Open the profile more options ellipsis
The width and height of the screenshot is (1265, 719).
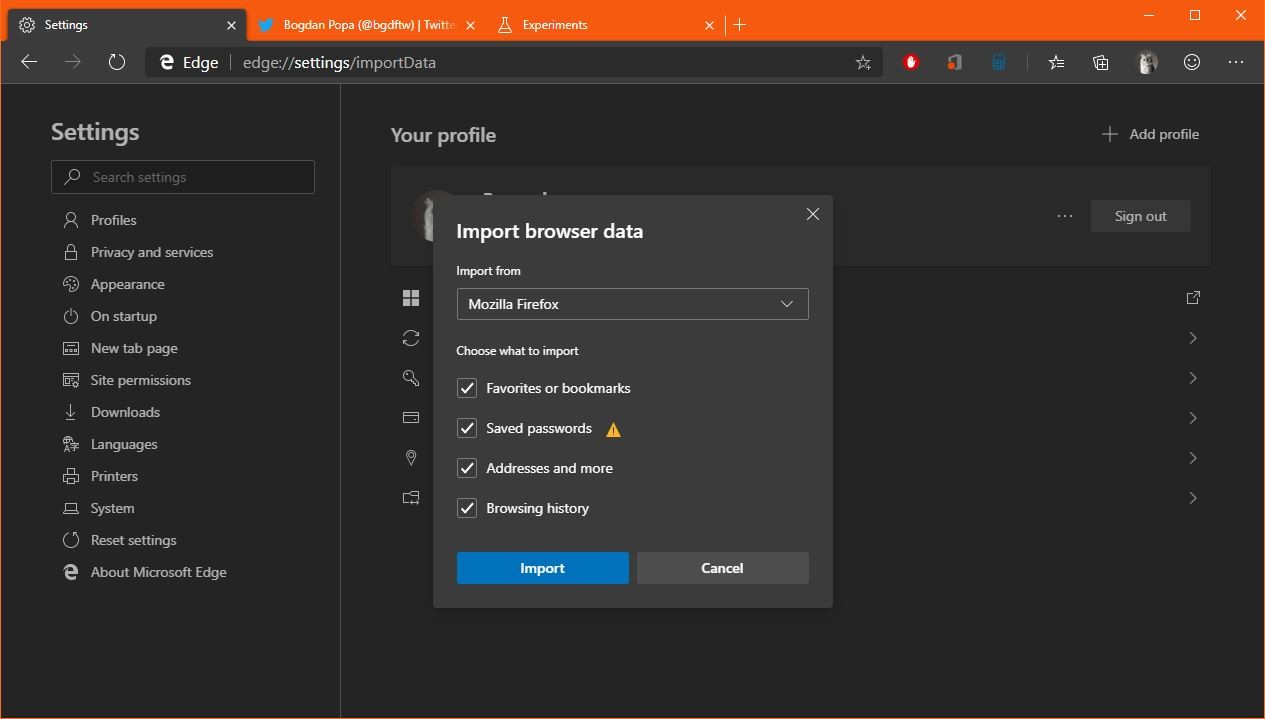1065,216
